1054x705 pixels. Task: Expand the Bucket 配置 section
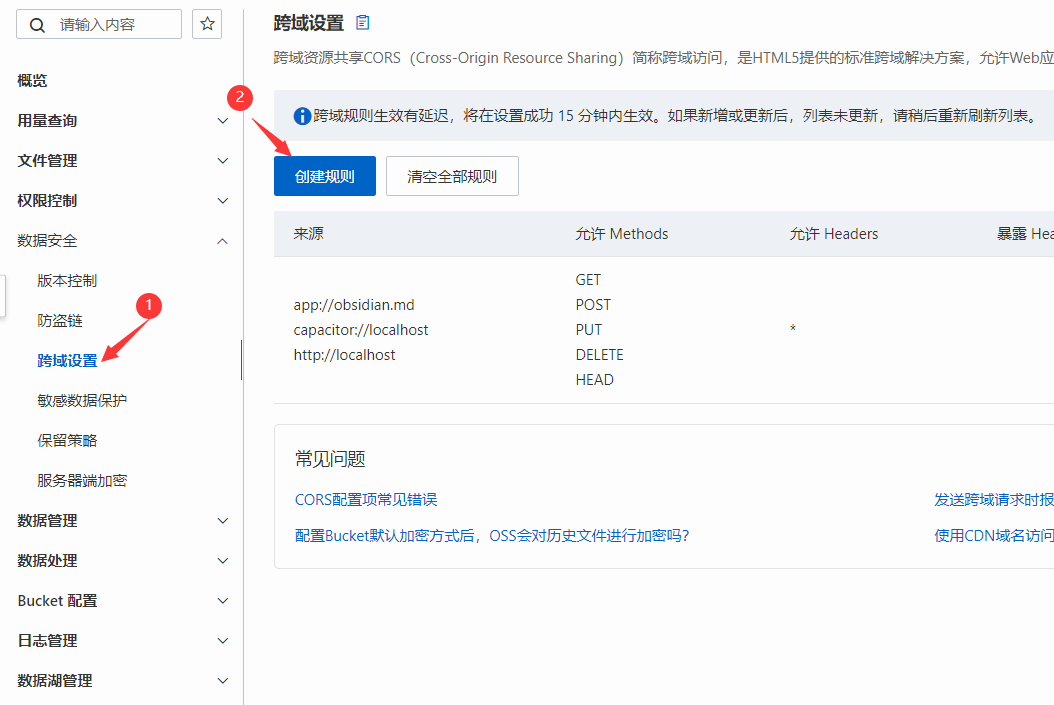(x=222, y=601)
